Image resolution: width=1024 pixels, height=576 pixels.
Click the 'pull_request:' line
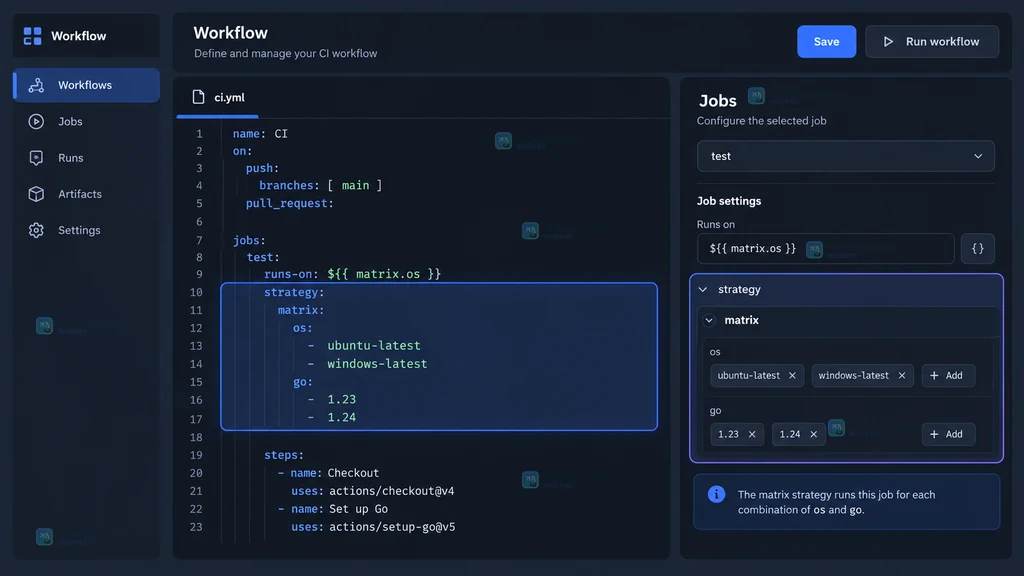[289, 204]
